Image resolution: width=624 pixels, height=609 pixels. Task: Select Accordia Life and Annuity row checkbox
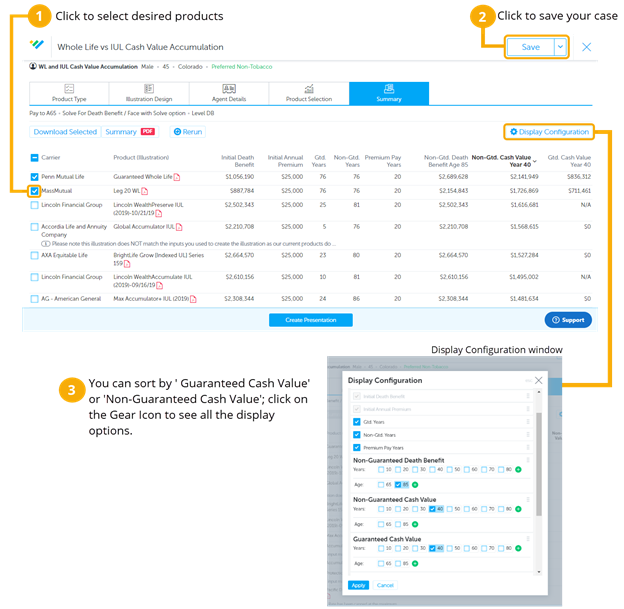click(x=35, y=227)
